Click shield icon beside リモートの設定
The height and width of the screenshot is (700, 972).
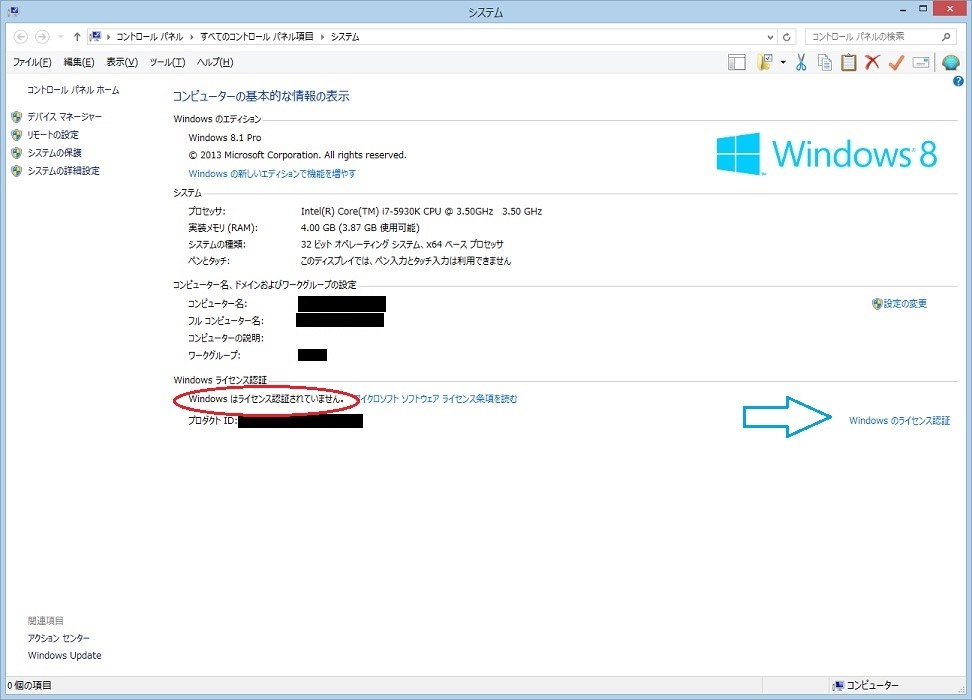pyautogui.click(x=17, y=135)
